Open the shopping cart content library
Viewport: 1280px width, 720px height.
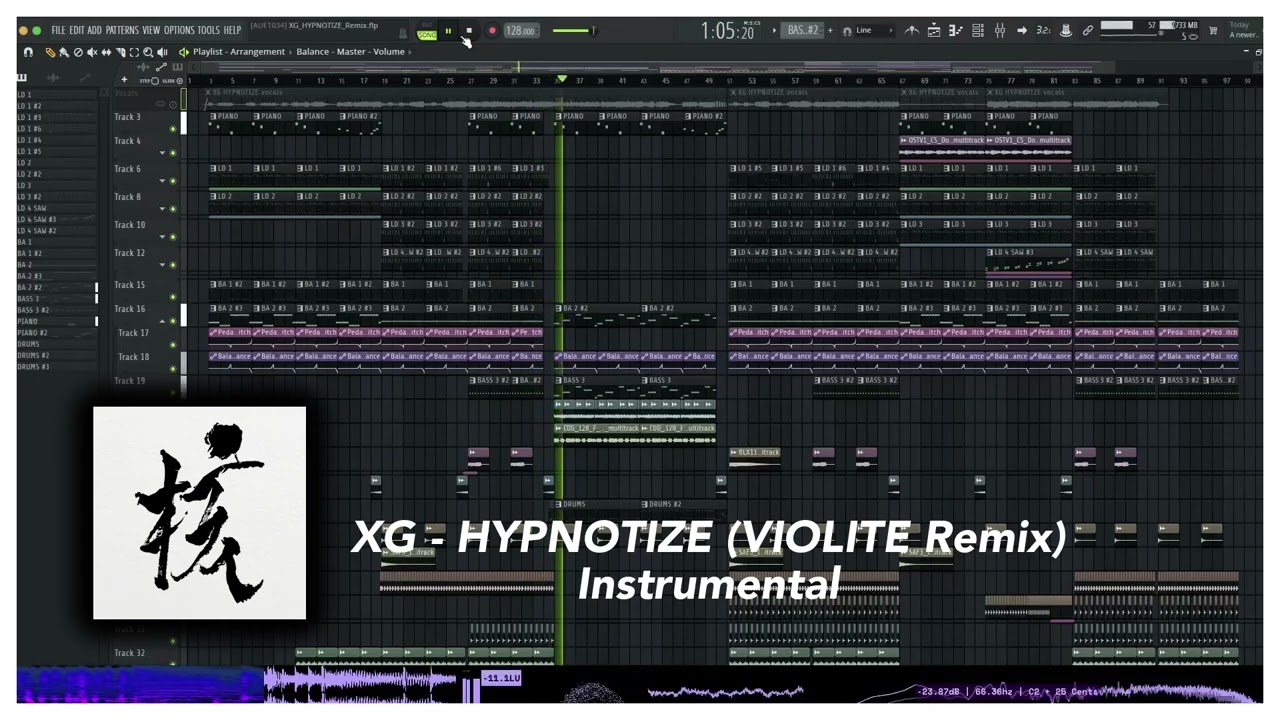coord(1212,30)
